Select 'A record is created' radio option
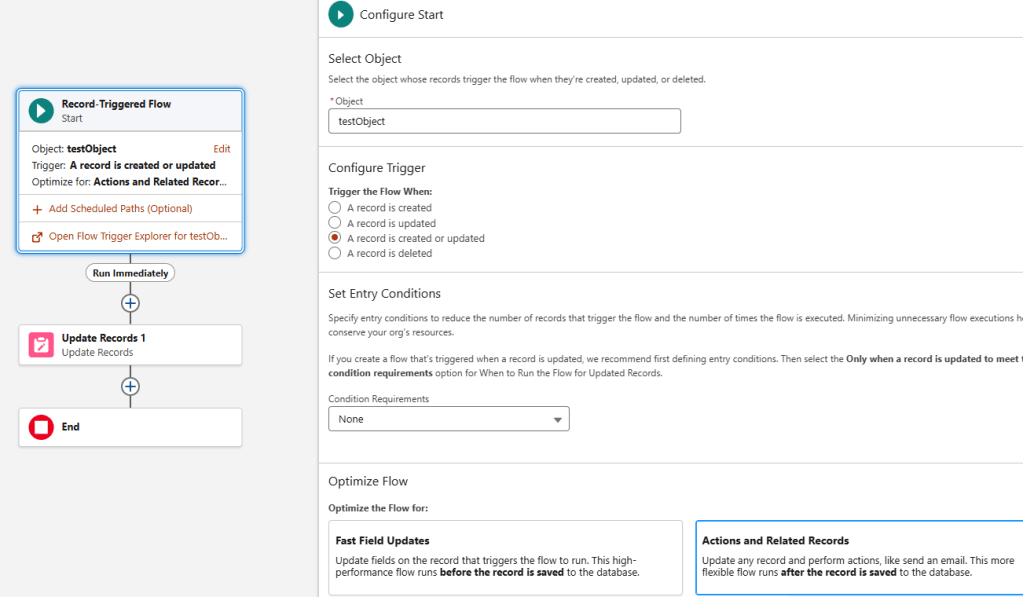1023x597 pixels. 335,208
